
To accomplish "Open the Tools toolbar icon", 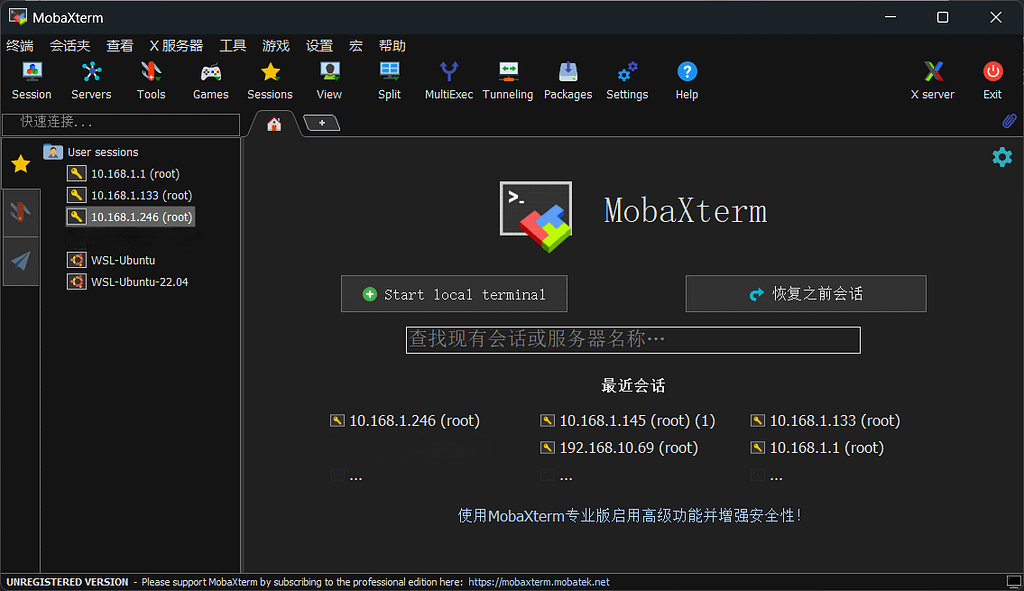I will (151, 80).
